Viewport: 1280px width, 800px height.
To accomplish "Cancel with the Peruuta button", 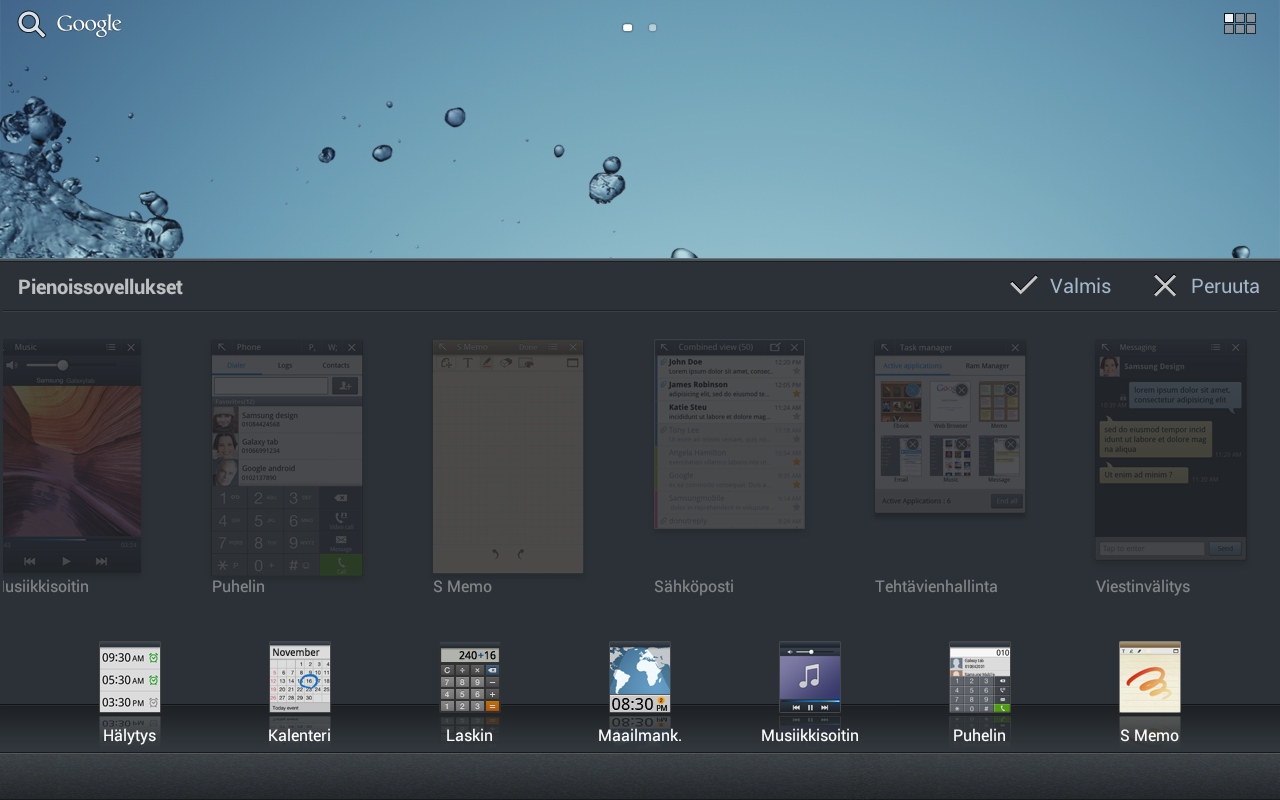I will click(x=1206, y=286).
